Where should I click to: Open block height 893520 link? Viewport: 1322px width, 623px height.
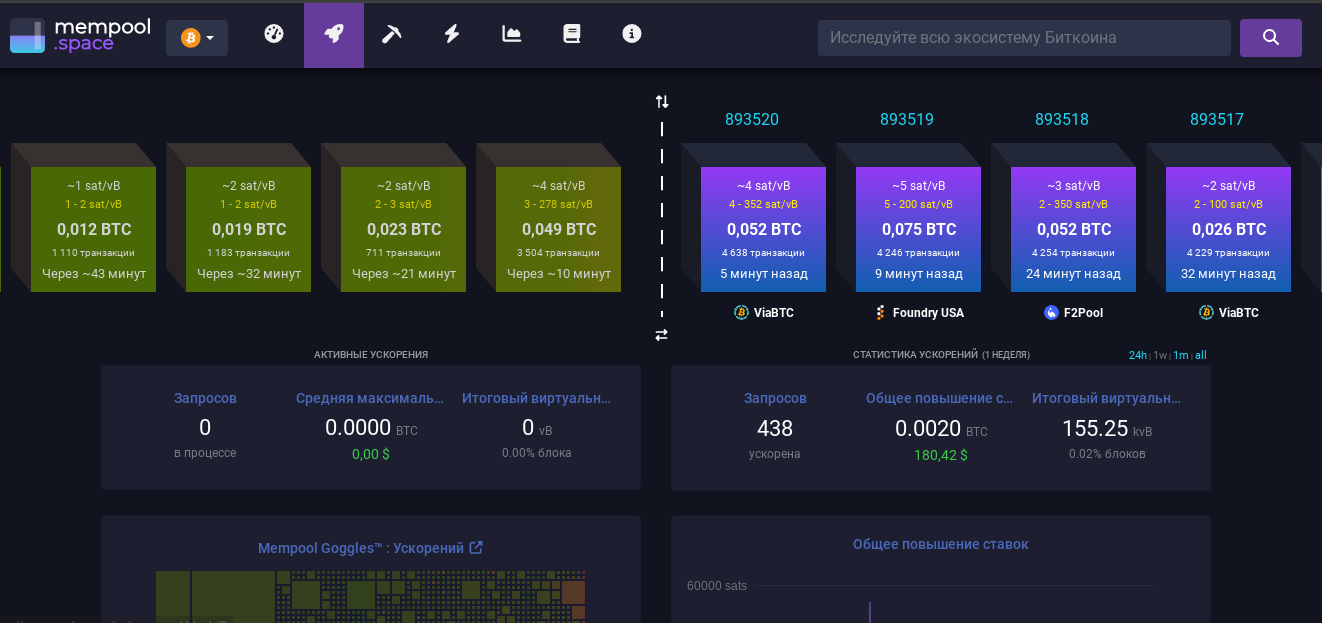(752, 120)
